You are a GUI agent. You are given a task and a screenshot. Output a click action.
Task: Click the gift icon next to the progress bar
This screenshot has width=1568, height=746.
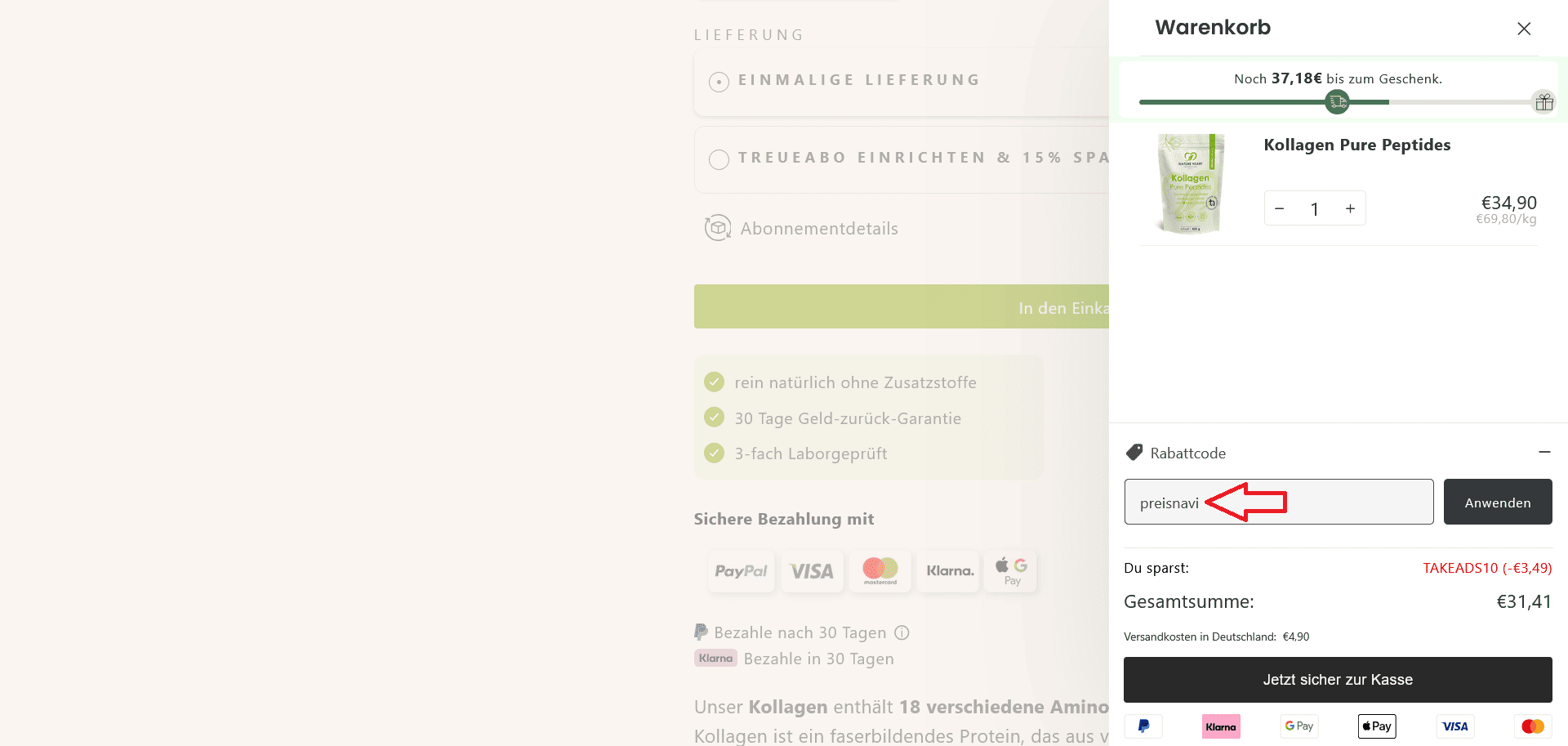pyautogui.click(x=1544, y=102)
